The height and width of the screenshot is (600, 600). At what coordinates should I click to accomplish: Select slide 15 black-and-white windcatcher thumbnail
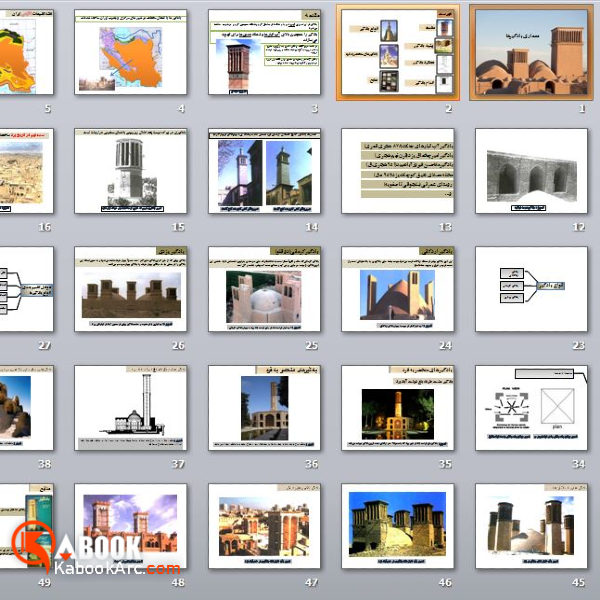coord(130,171)
